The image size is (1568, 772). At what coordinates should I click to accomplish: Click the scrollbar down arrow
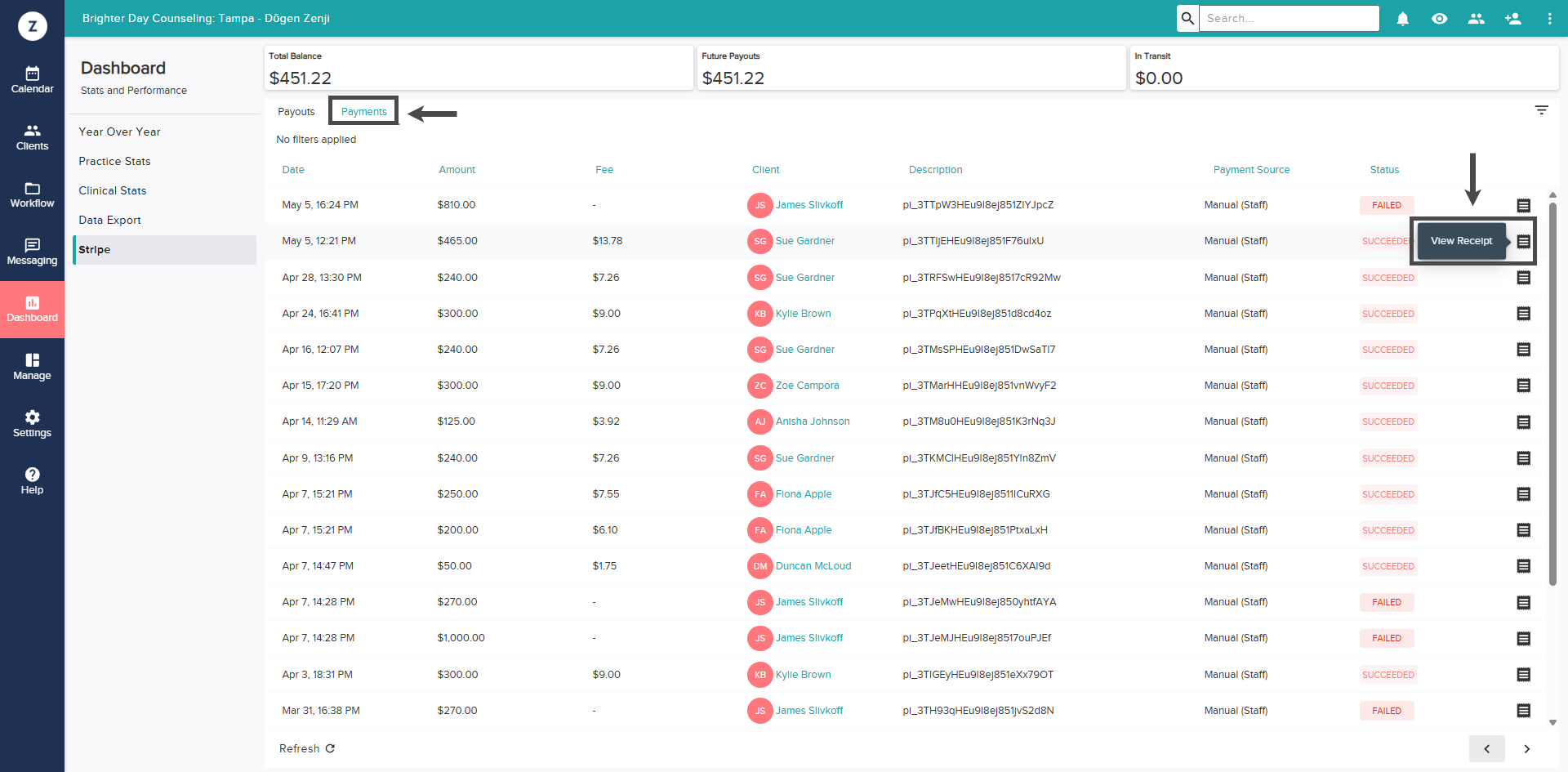pyautogui.click(x=1552, y=722)
